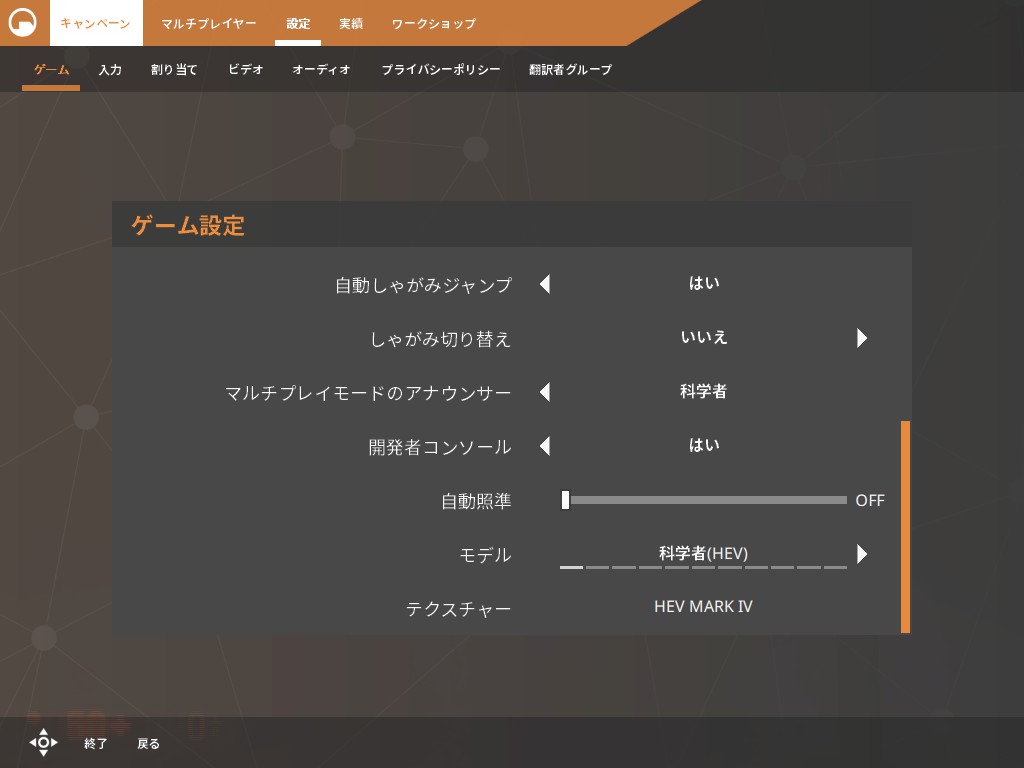Switch to the 割り当て bindings subtab
Viewport: 1024px width, 768px height.
174,69
